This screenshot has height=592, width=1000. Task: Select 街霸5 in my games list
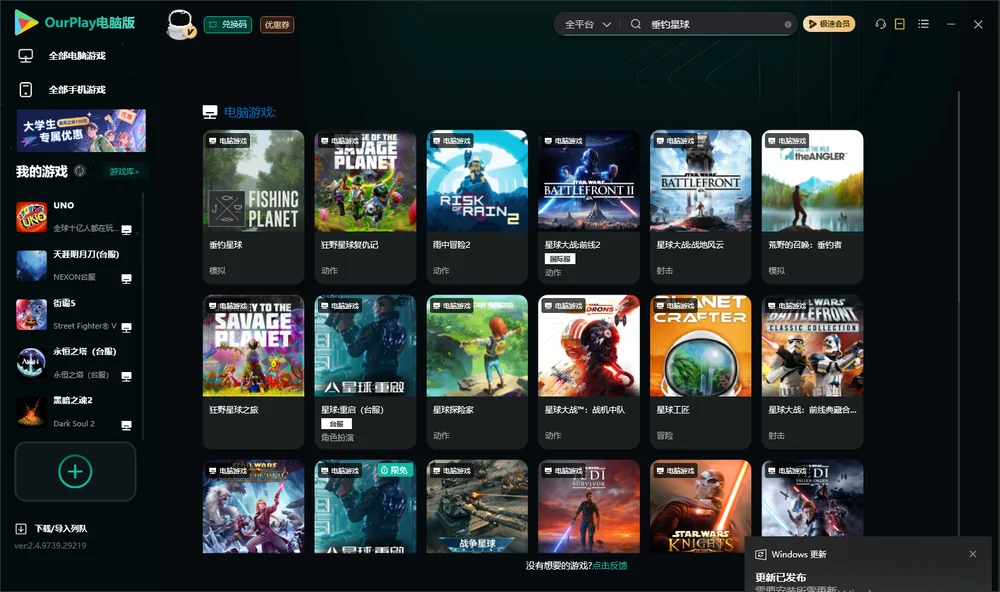75,314
